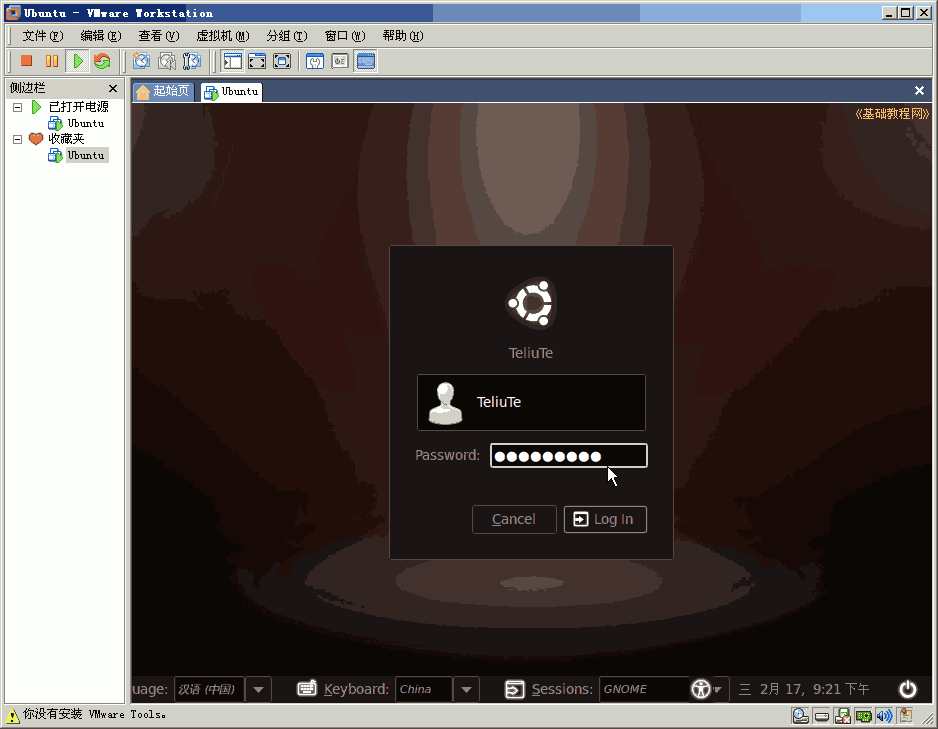This screenshot has width=938, height=729.
Task: Click the CD/DVD drive status icon
Action: (x=822, y=716)
